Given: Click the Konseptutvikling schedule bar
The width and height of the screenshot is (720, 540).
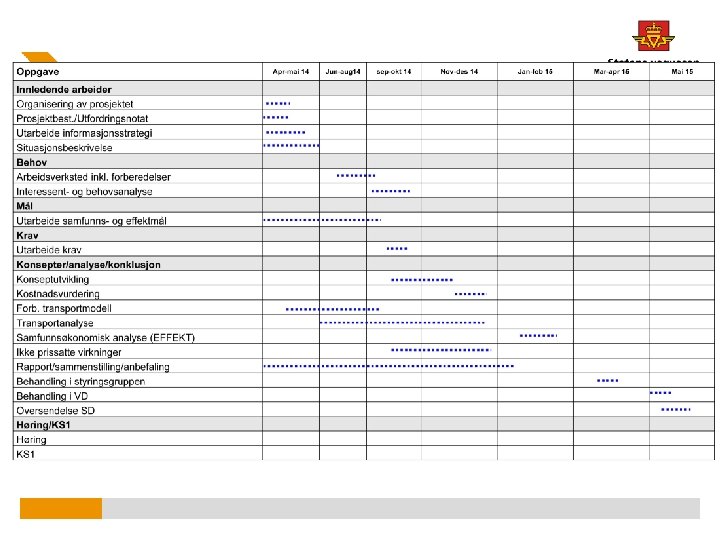Looking at the screenshot, I should coord(422,280).
